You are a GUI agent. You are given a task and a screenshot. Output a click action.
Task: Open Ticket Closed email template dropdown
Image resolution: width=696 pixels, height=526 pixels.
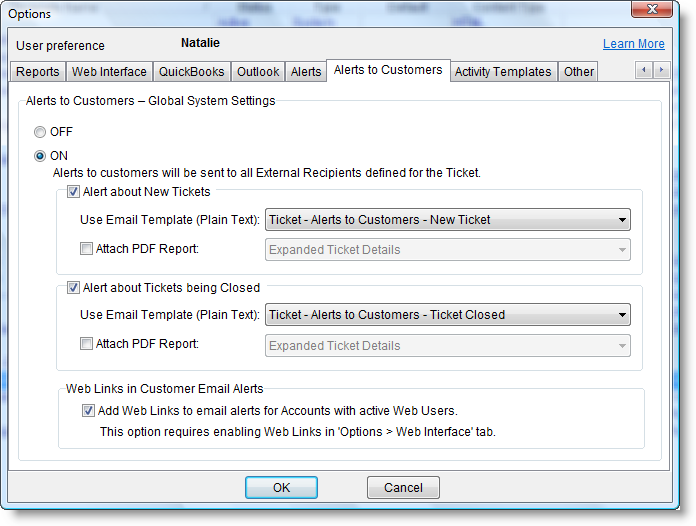pos(447,315)
